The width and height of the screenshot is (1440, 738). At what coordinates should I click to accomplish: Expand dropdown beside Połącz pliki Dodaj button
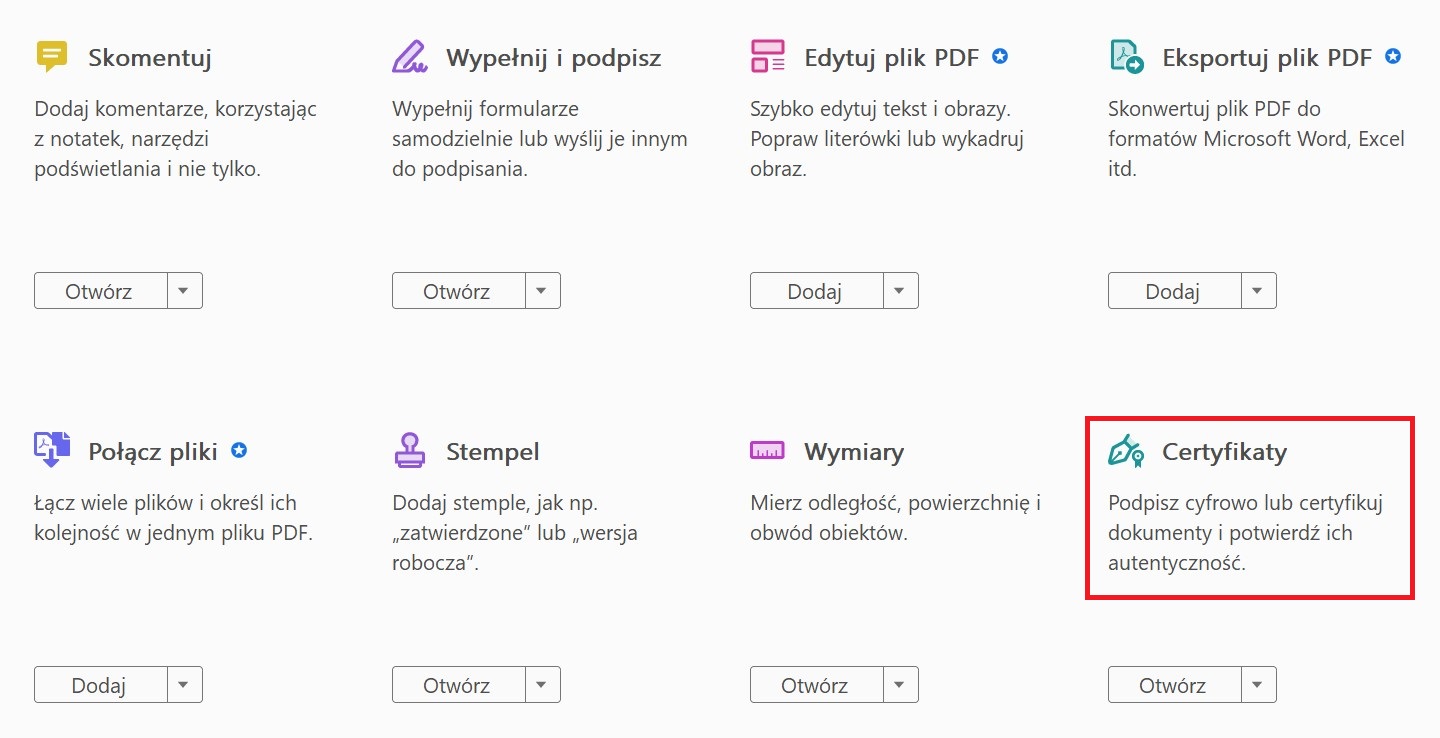pos(182,685)
